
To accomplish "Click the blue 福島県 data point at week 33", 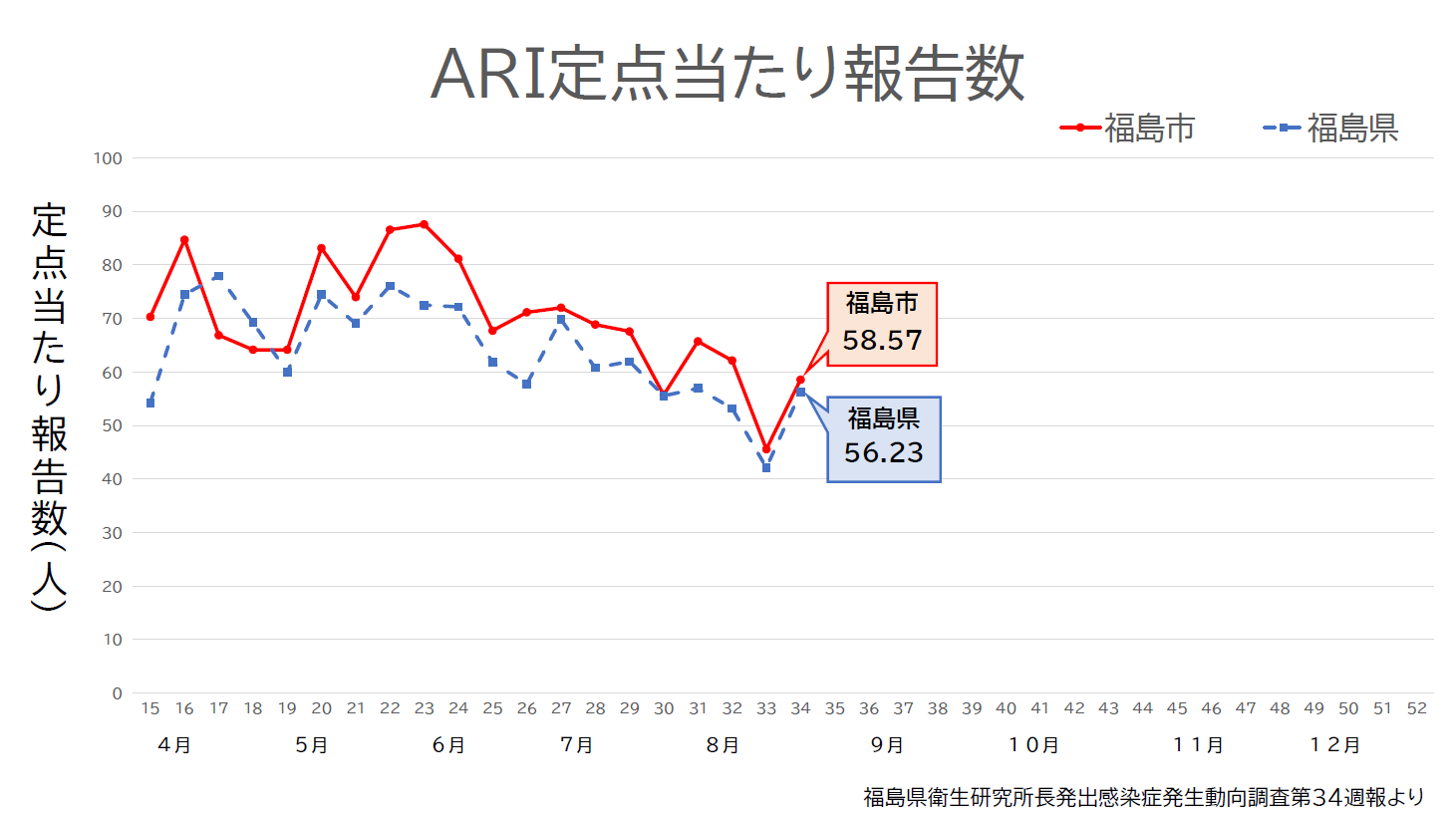I will click(766, 467).
